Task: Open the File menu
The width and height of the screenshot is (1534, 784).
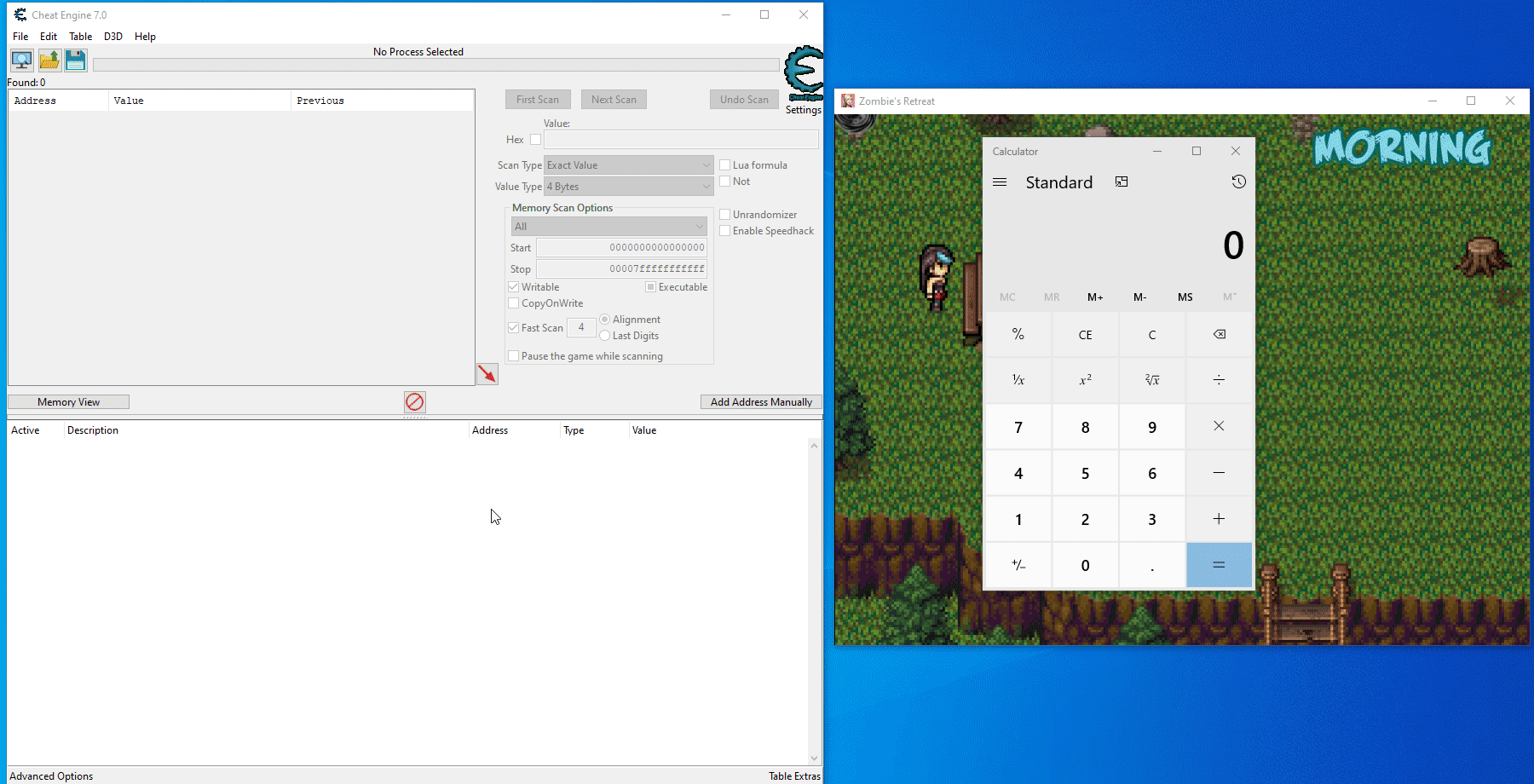Action: [20, 37]
